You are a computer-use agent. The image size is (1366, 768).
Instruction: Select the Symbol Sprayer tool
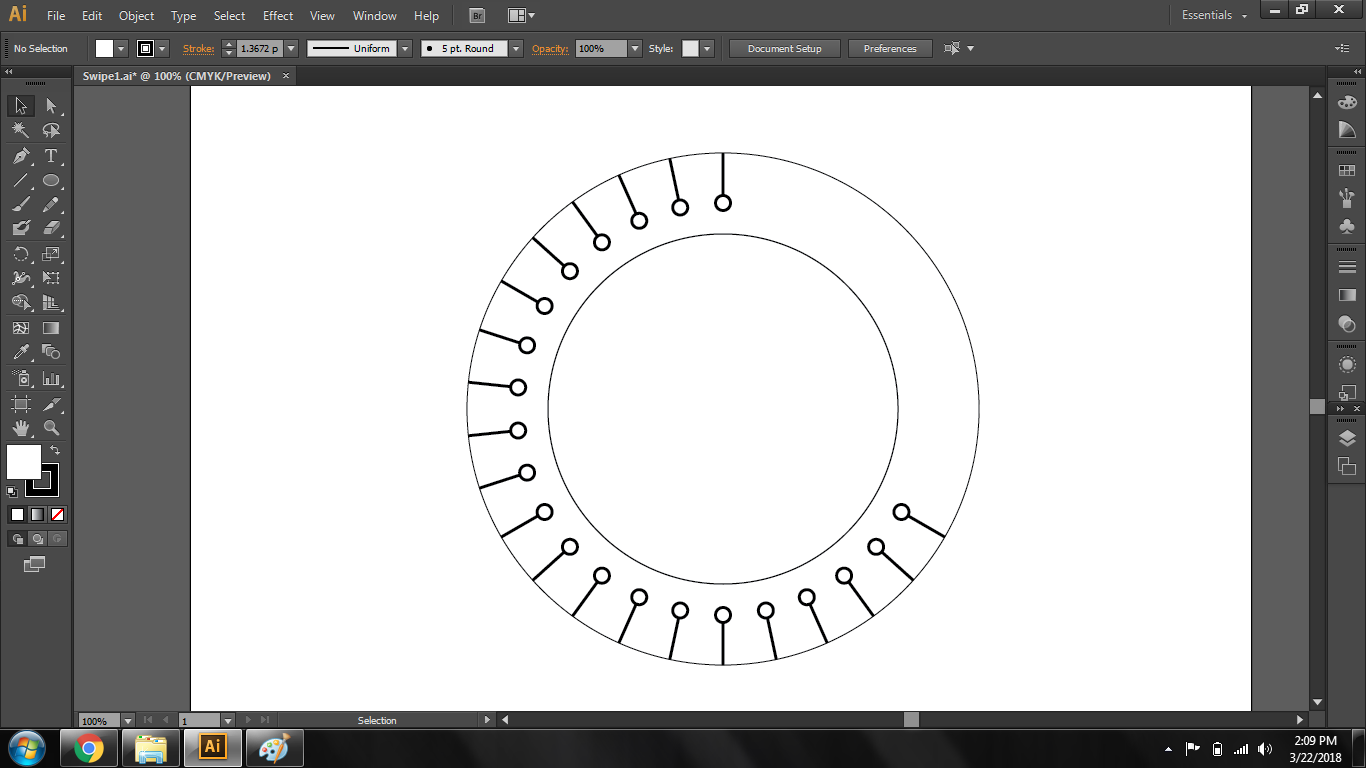[x=20, y=378]
